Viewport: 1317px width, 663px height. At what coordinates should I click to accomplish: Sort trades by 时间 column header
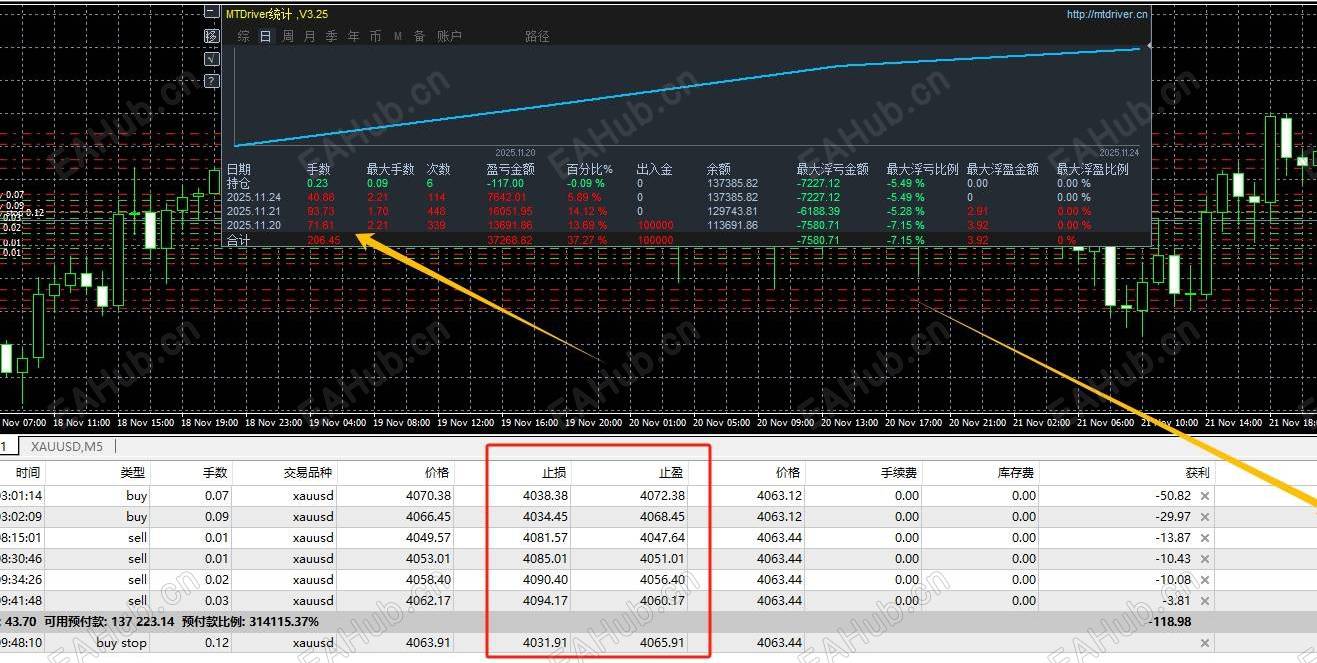[28, 472]
